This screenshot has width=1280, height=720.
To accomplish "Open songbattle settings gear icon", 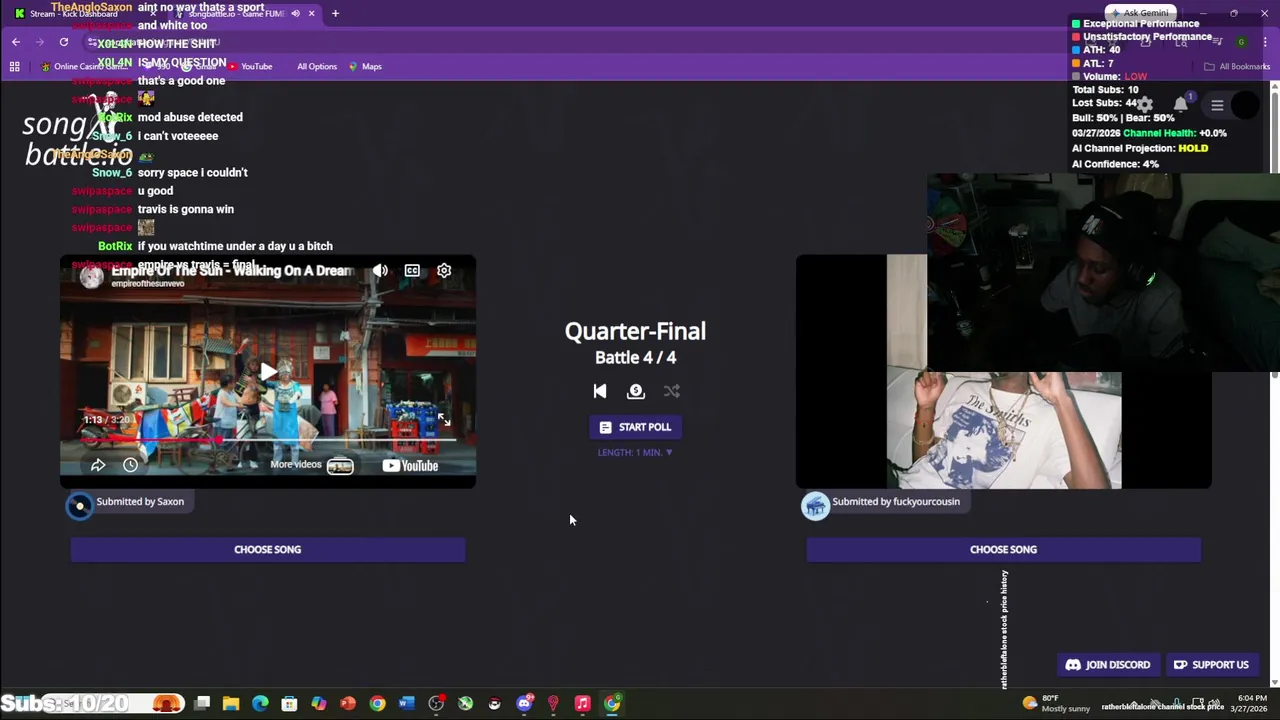I will click(1144, 105).
